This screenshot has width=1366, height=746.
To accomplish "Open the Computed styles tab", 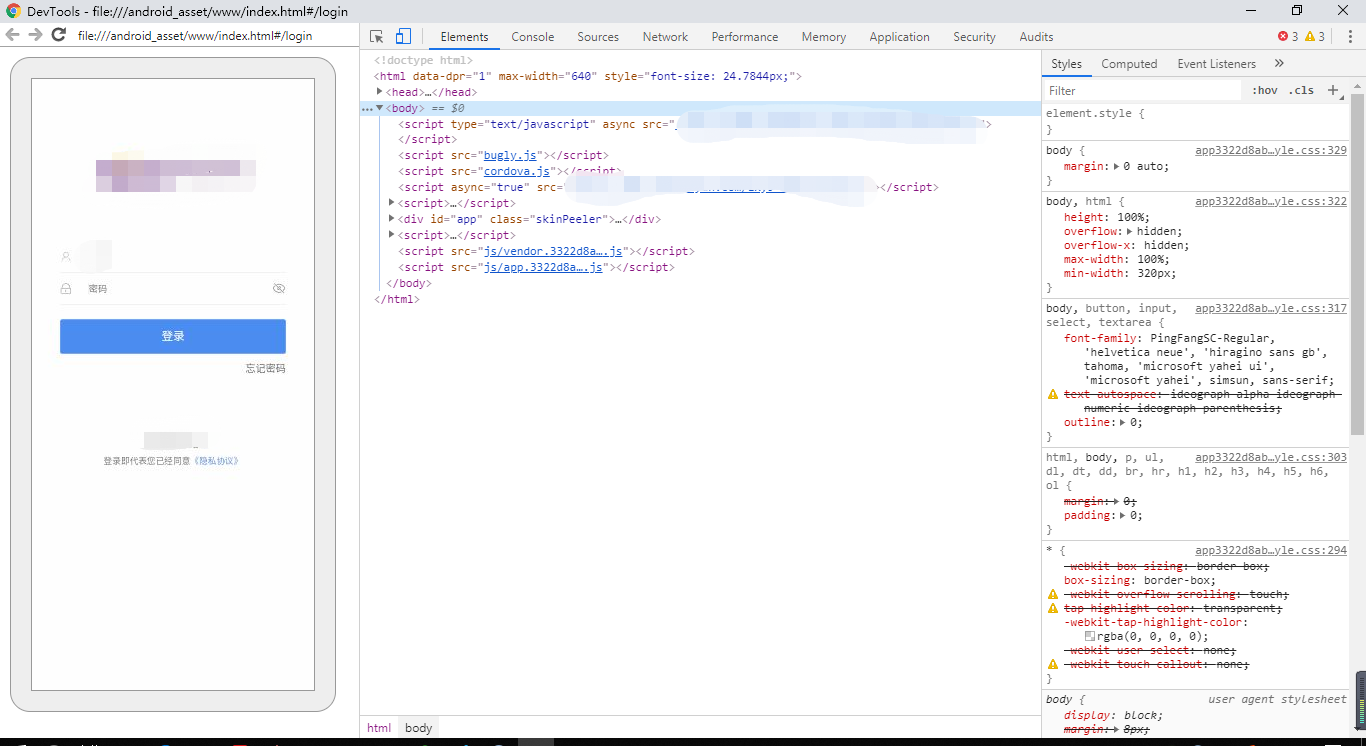I will pyautogui.click(x=1129, y=64).
